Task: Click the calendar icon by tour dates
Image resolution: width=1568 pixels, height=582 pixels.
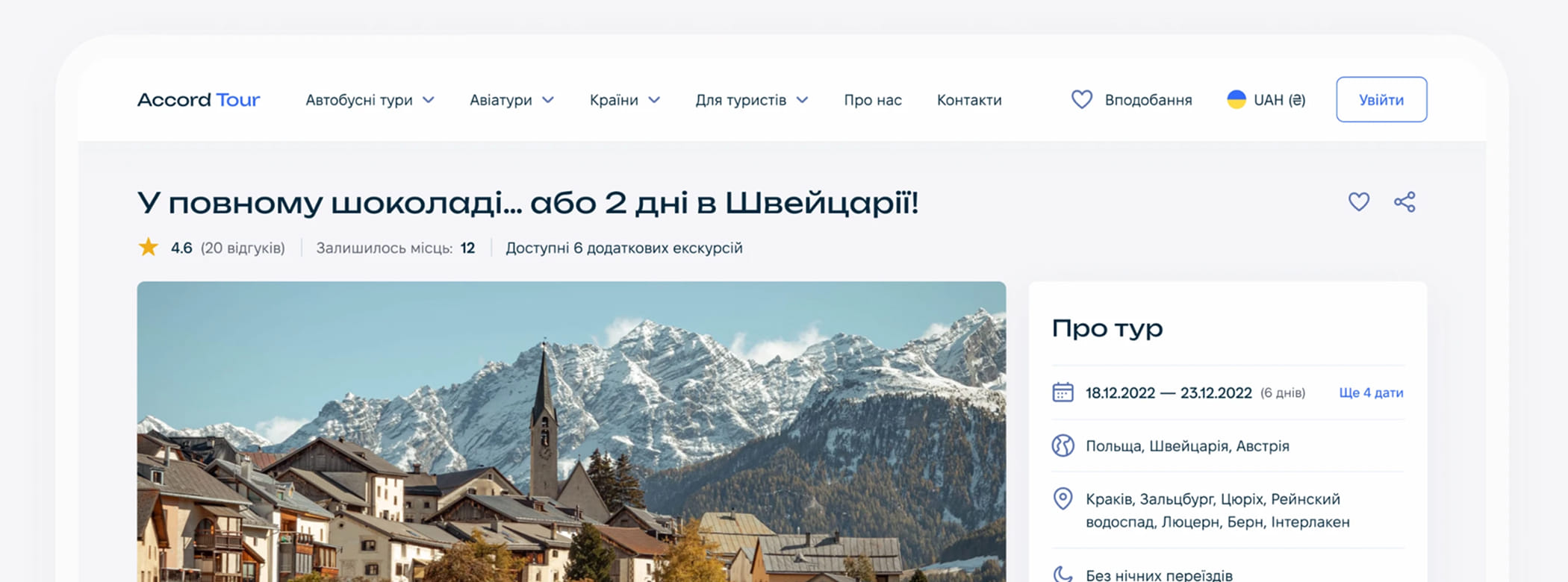Action: tap(1063, 392)
